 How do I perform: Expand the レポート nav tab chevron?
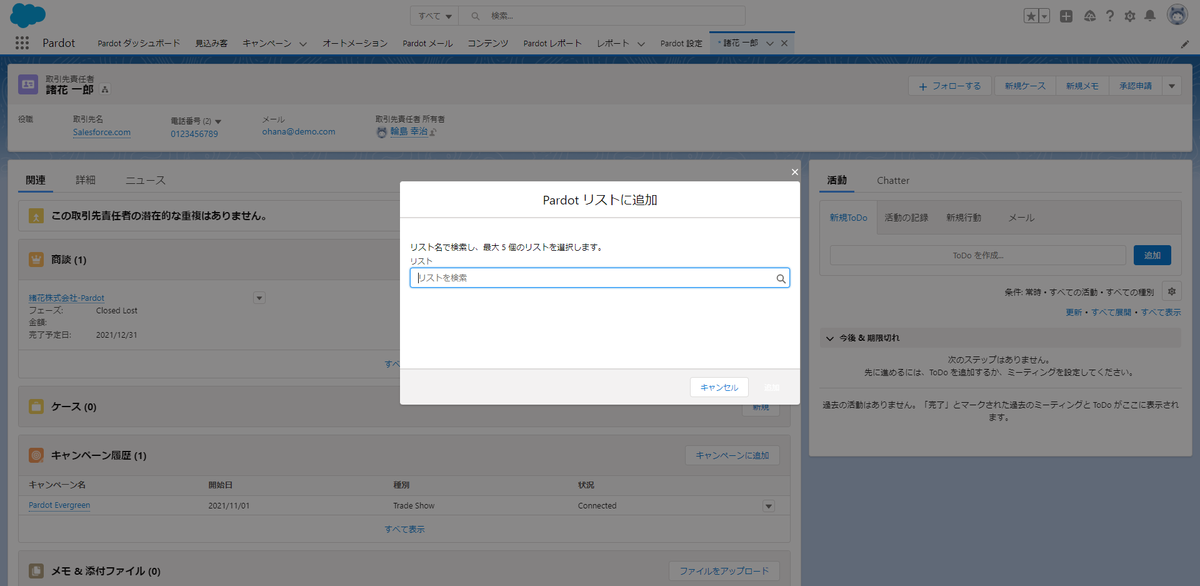(x=641, y=44)
